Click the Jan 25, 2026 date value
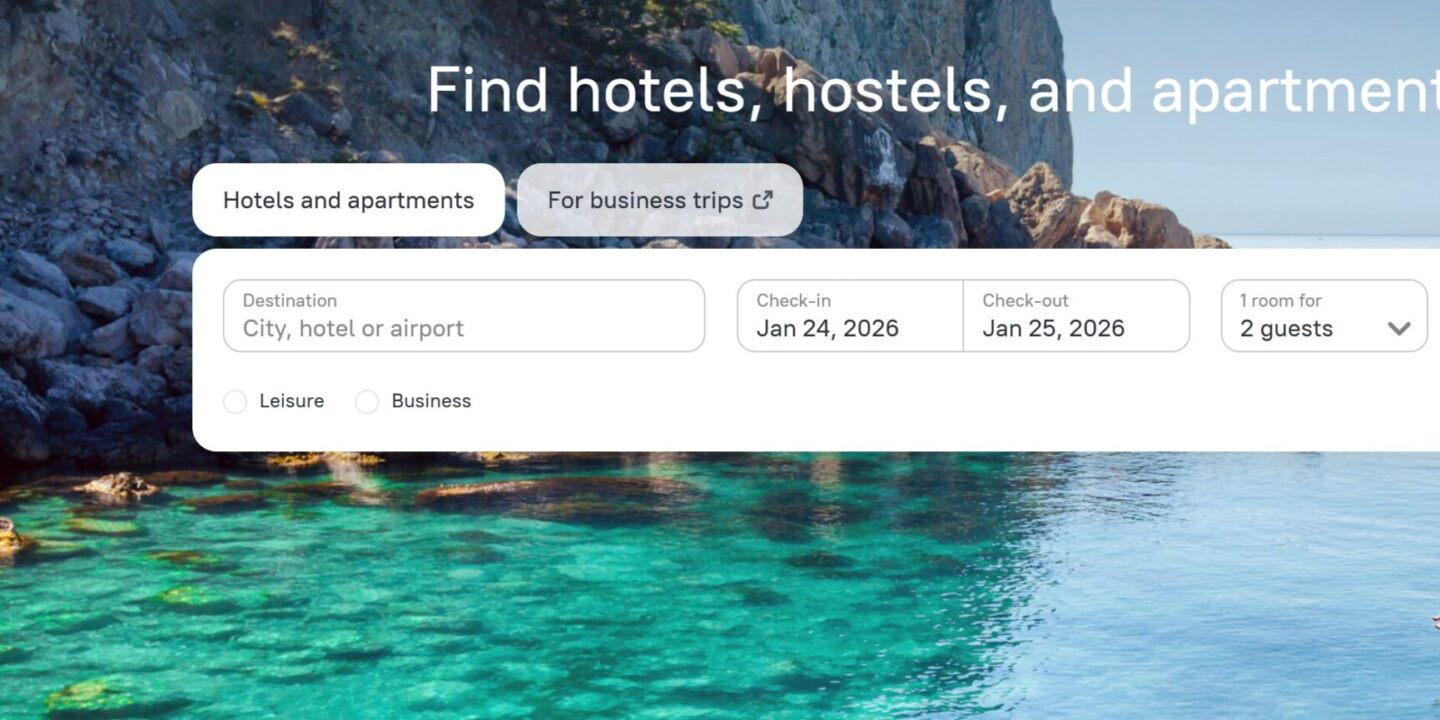1440x720 pixels. (1053, 329)
